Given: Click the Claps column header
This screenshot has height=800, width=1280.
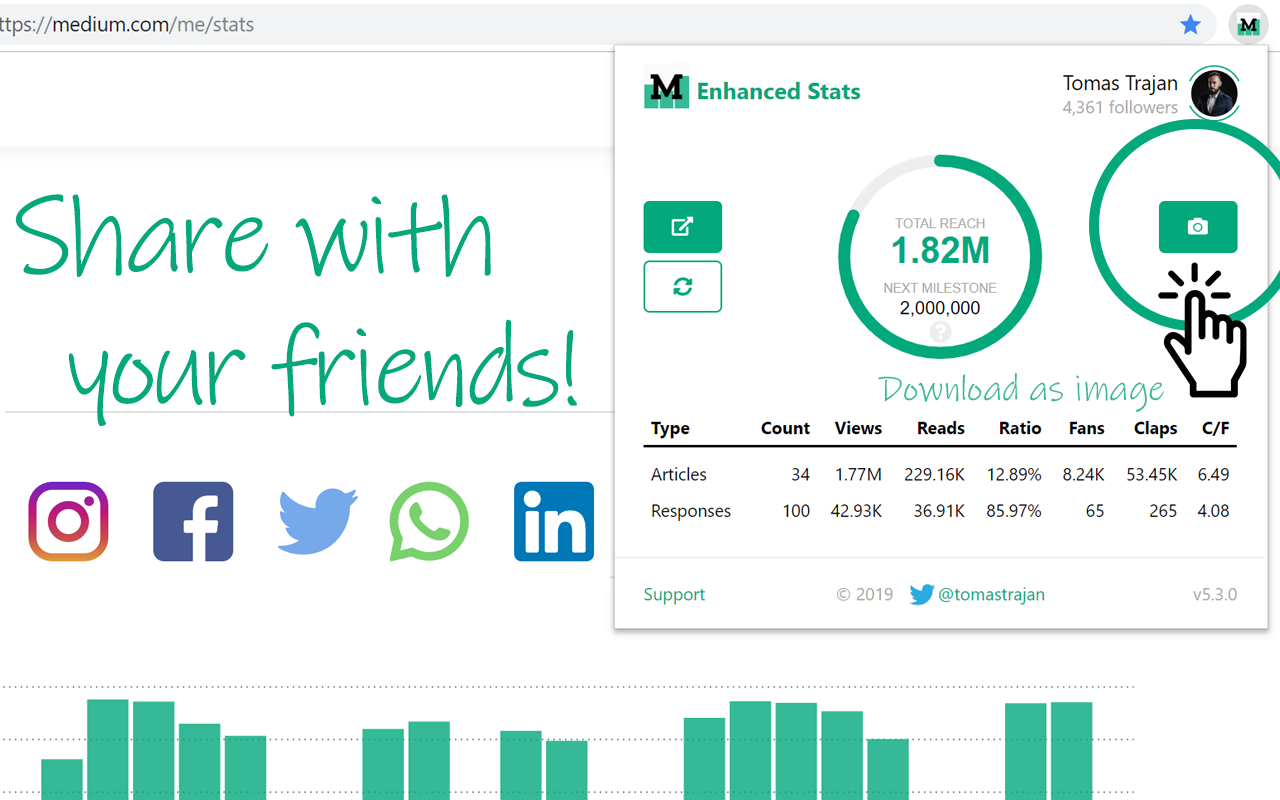Looking at the screenshot, I should (1155, 428).
